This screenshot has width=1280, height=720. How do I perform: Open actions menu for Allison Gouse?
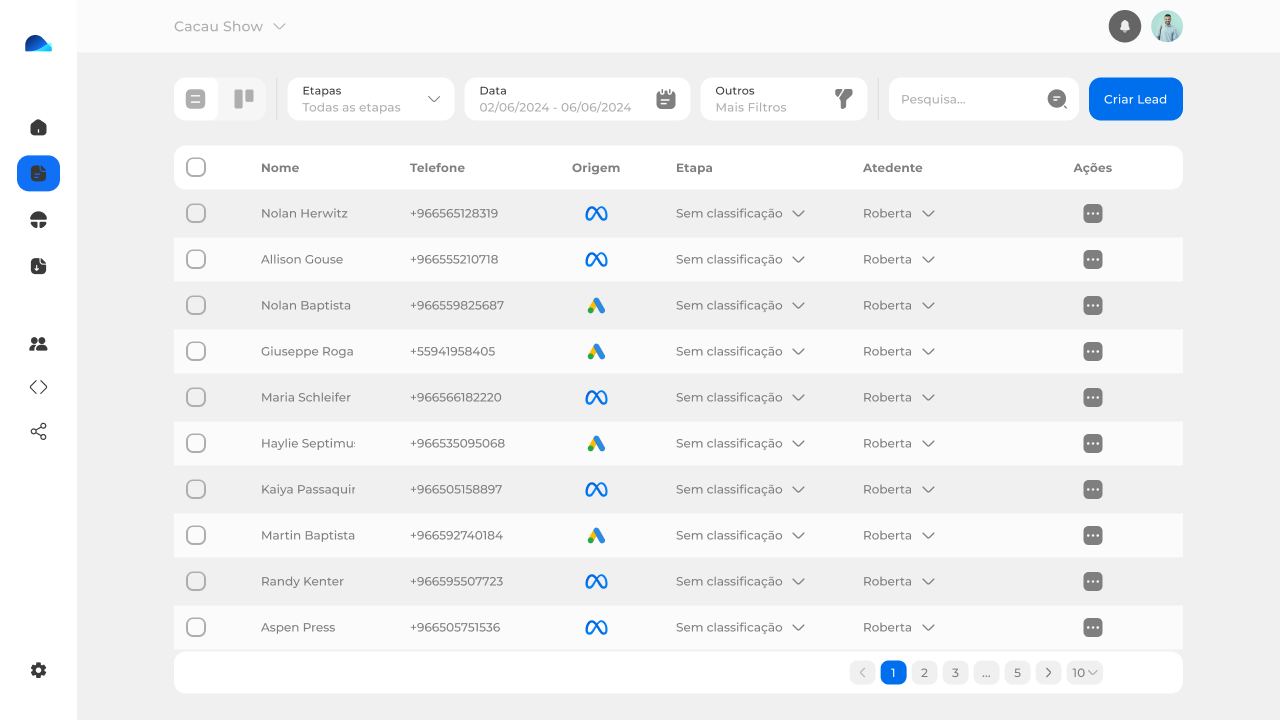click(x=1093, y=259)
